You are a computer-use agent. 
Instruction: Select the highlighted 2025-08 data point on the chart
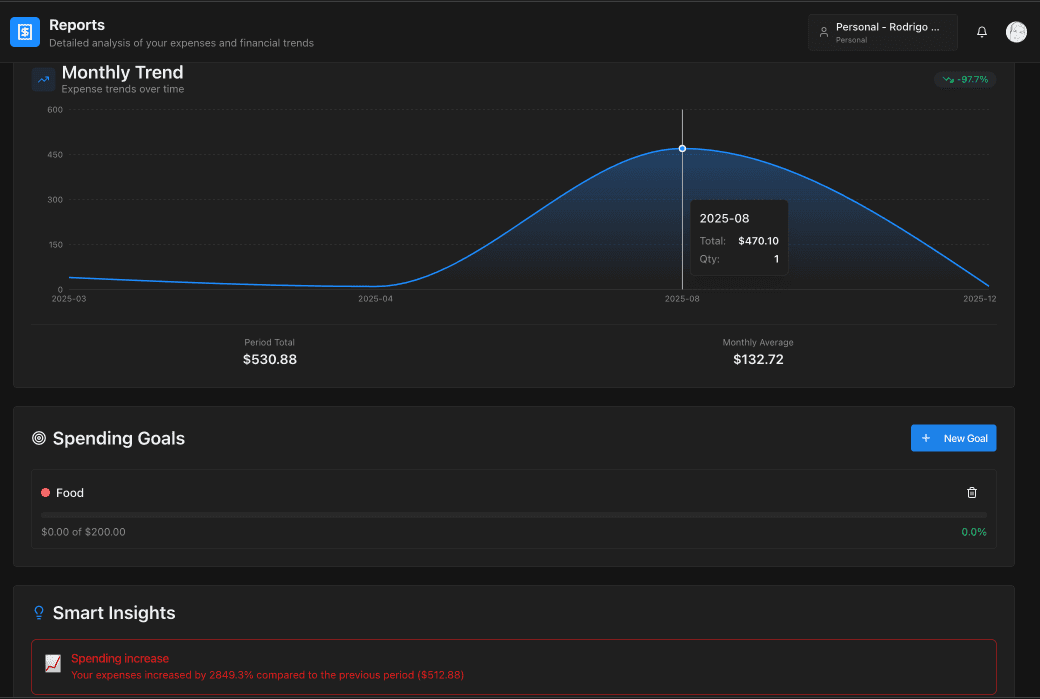point(682,148)
